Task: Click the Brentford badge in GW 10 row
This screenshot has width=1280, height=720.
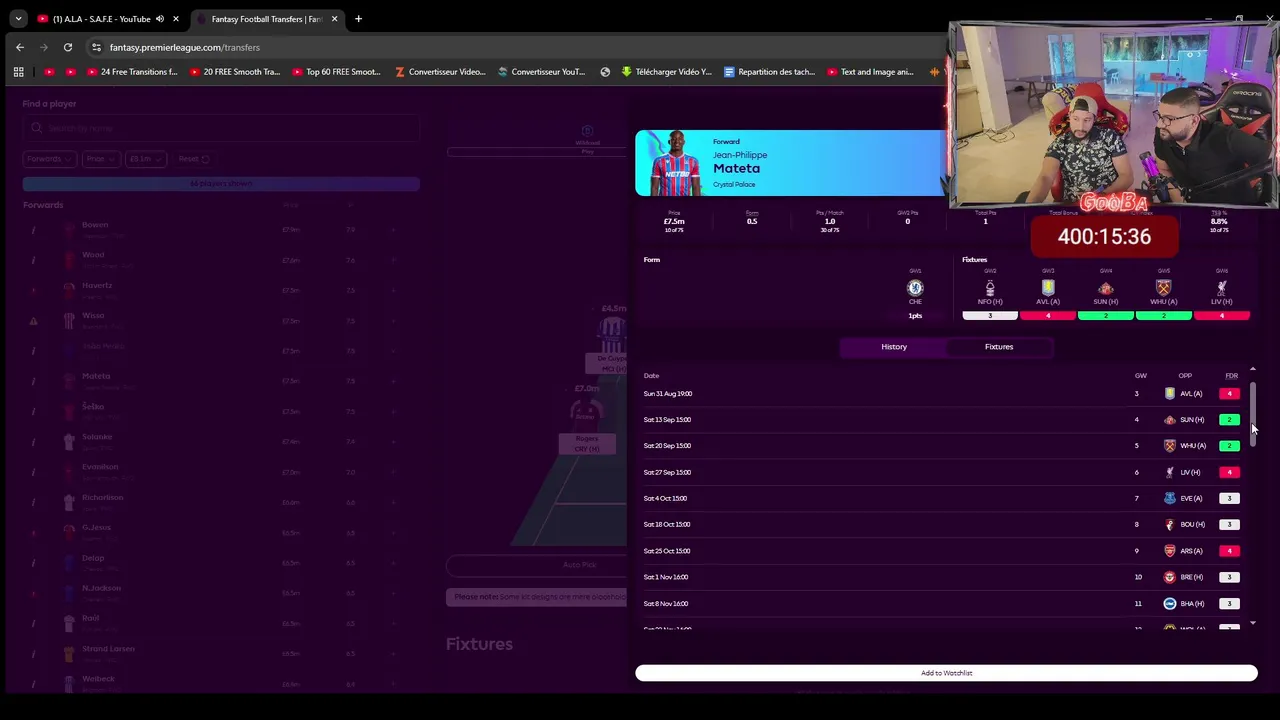Action: (x=1170, y=577)
